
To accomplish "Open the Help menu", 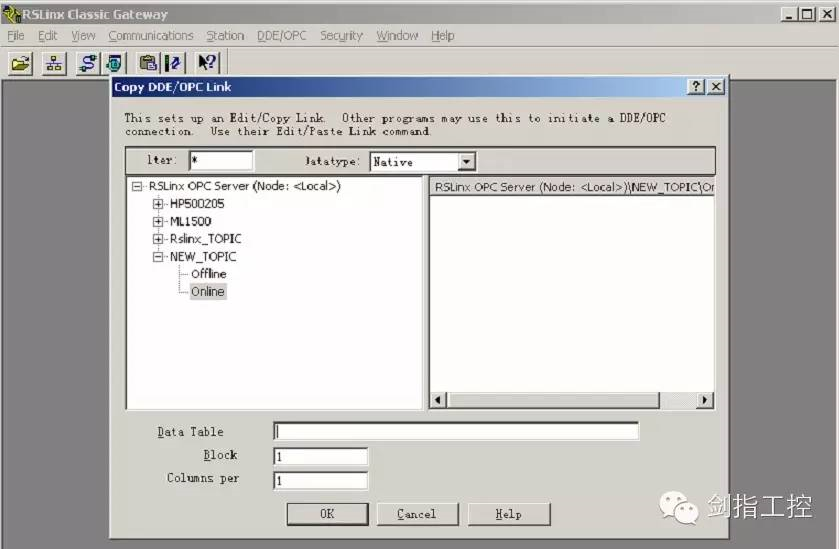I will tap(443, 36).
